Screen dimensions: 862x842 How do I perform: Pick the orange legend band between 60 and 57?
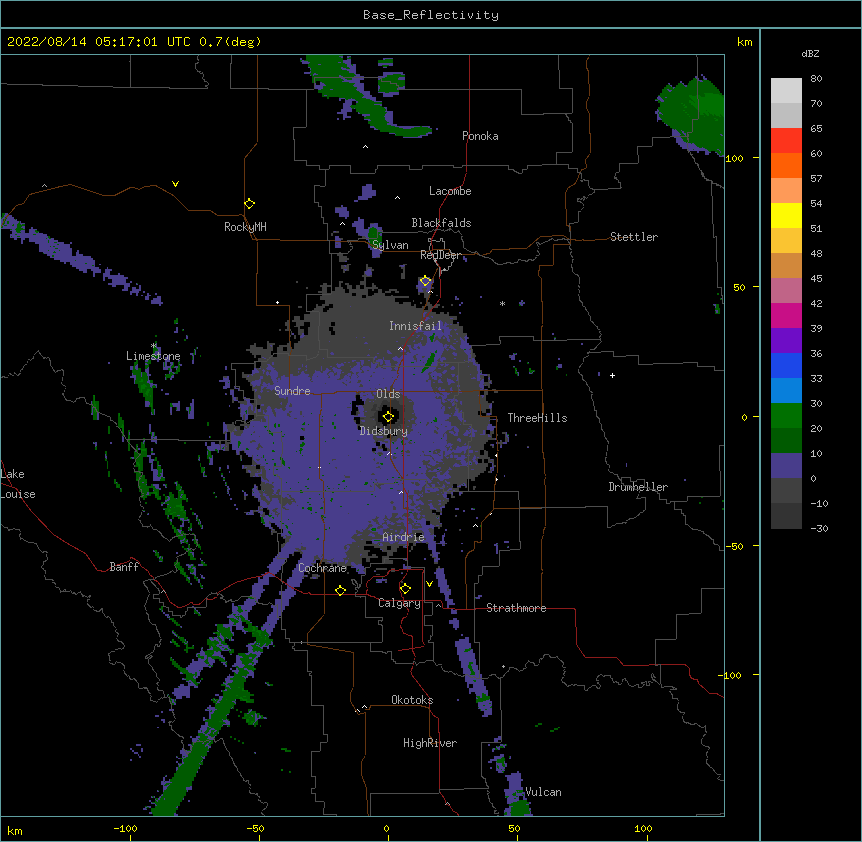[786, 165]
